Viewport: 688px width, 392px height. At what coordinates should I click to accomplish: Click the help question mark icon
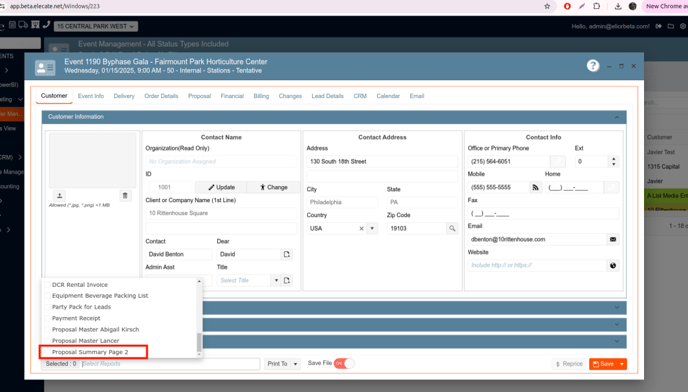coord(593,66)
